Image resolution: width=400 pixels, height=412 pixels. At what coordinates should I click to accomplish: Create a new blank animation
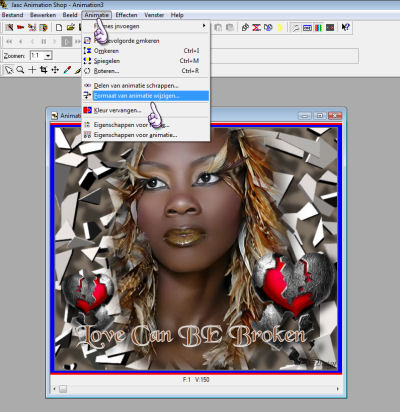point(59,27)
